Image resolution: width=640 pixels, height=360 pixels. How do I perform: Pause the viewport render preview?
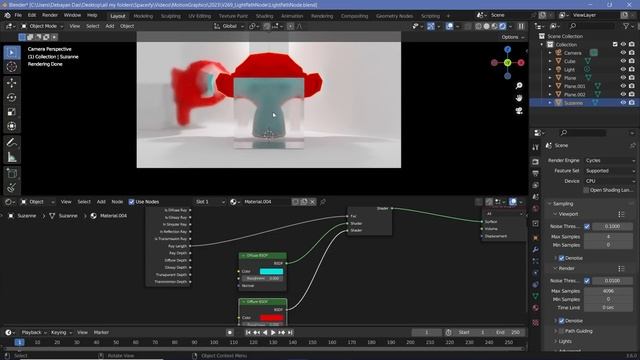pos(521,26)
